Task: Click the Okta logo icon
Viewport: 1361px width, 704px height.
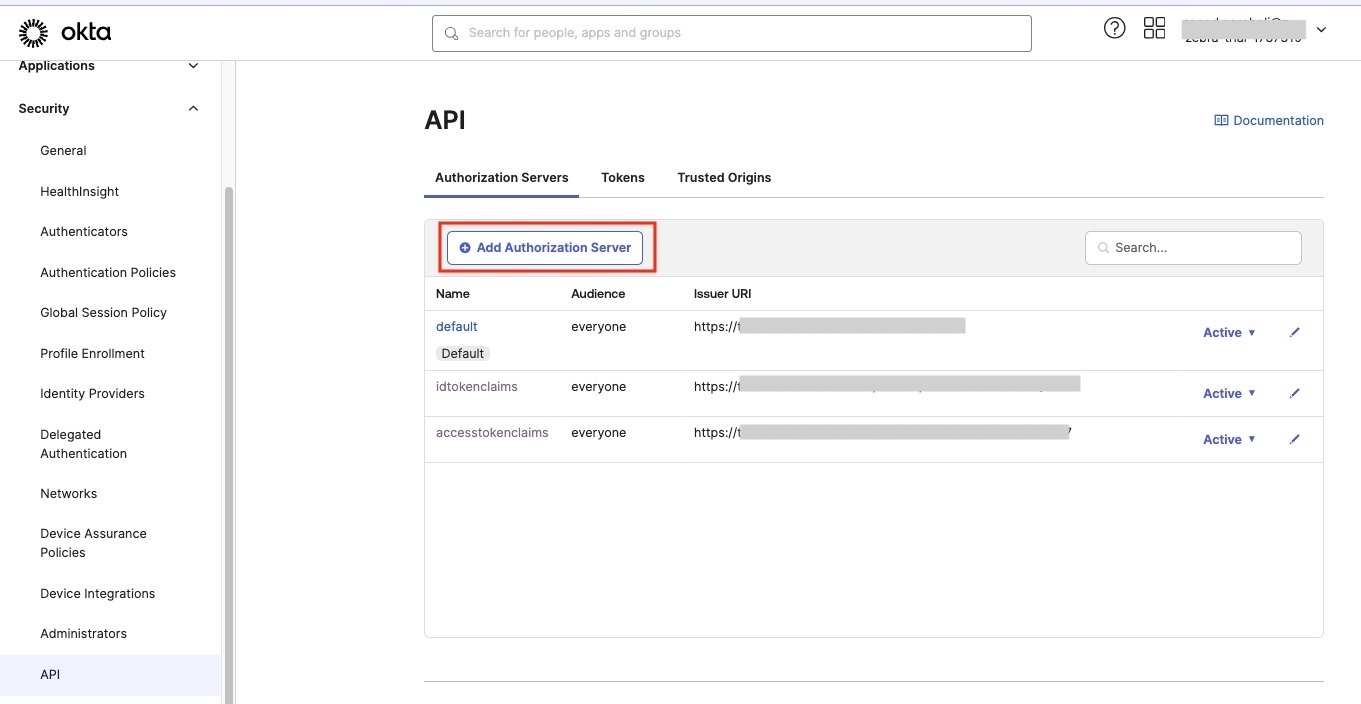Action: [x=33, y=33]
